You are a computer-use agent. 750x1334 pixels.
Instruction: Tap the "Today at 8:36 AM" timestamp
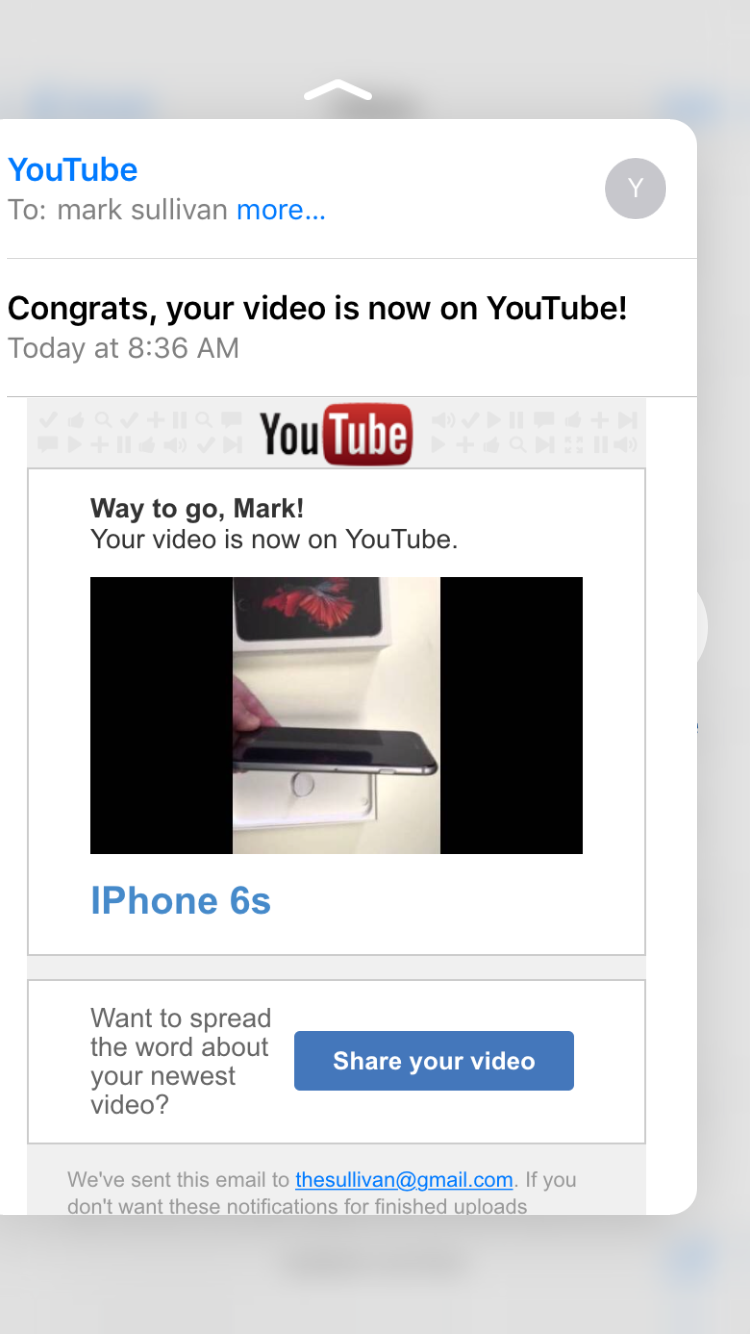(123, 348)
